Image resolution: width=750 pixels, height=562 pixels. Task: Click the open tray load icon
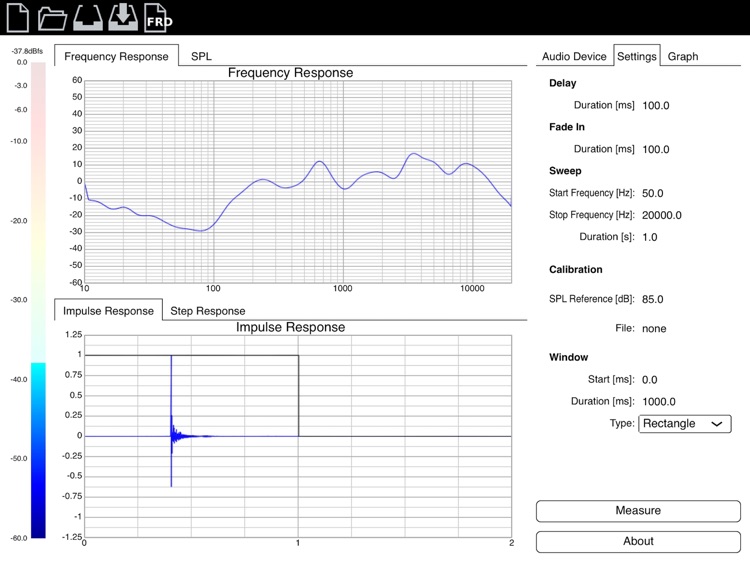click(88, 18)
